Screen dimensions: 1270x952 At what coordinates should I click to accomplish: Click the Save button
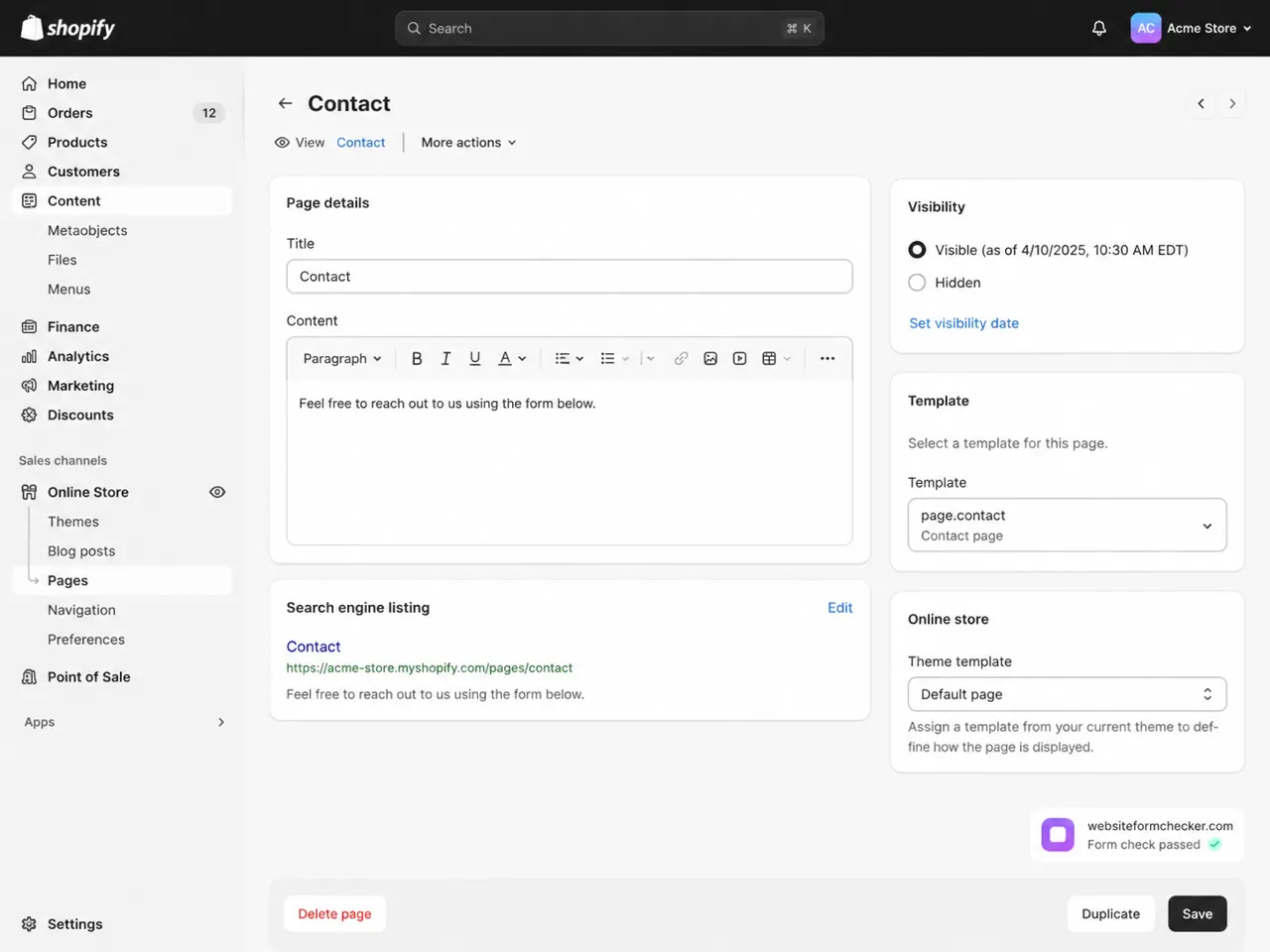point(1198,913)
